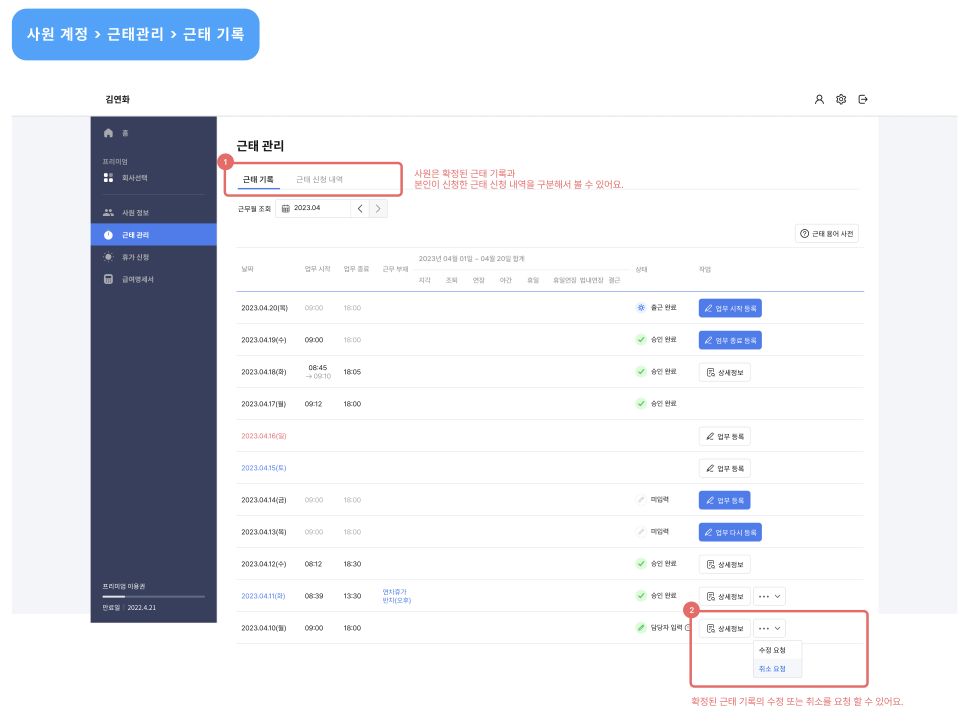
Task: Click premium usage progress bar
Action: coord(153,597)
